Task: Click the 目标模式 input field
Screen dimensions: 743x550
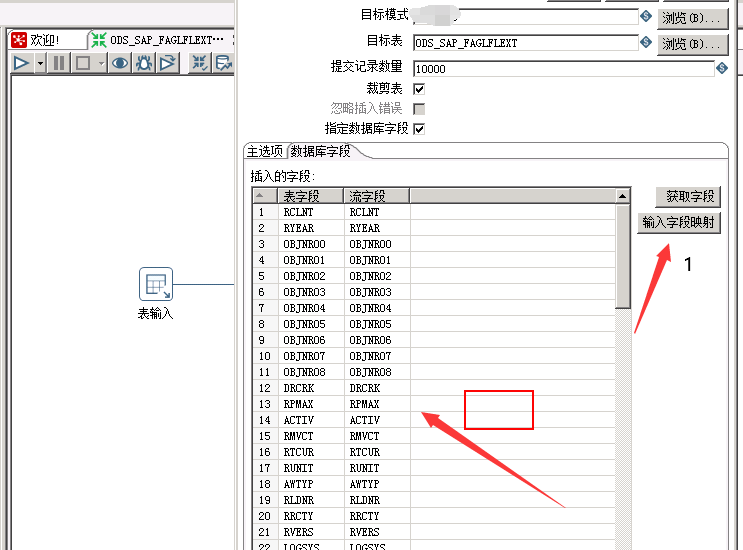Action: click(x=525, y=17)
